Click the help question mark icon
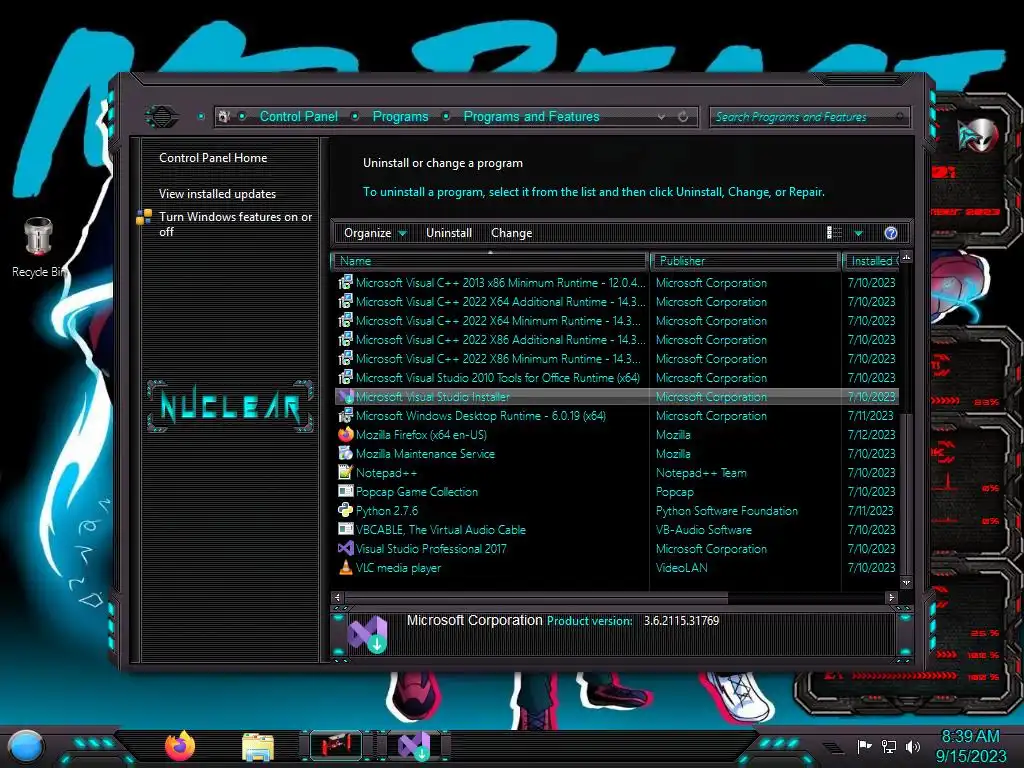Viewport: 1024px width, 768px height. (891, 233)
